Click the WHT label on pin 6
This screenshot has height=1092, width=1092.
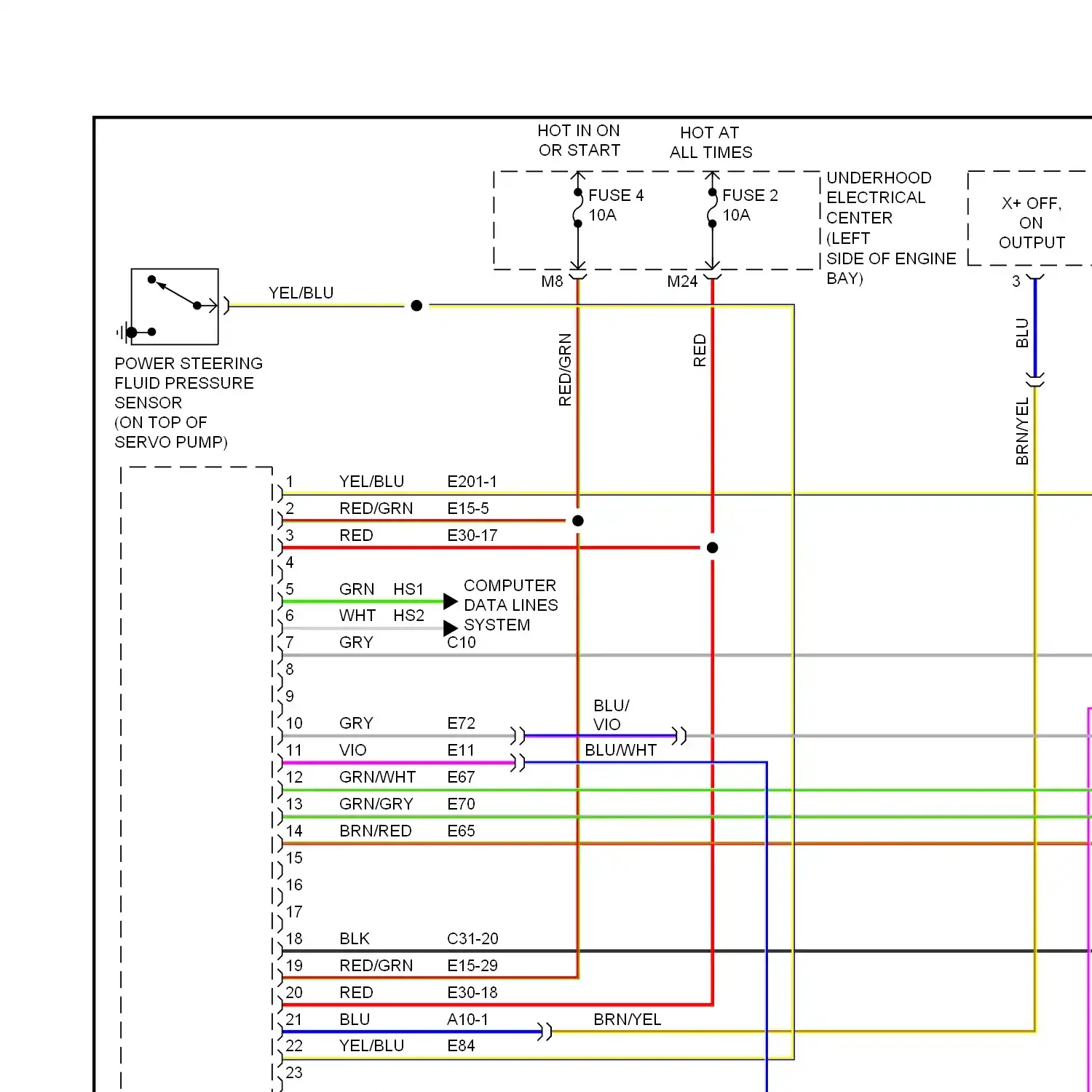357,616
